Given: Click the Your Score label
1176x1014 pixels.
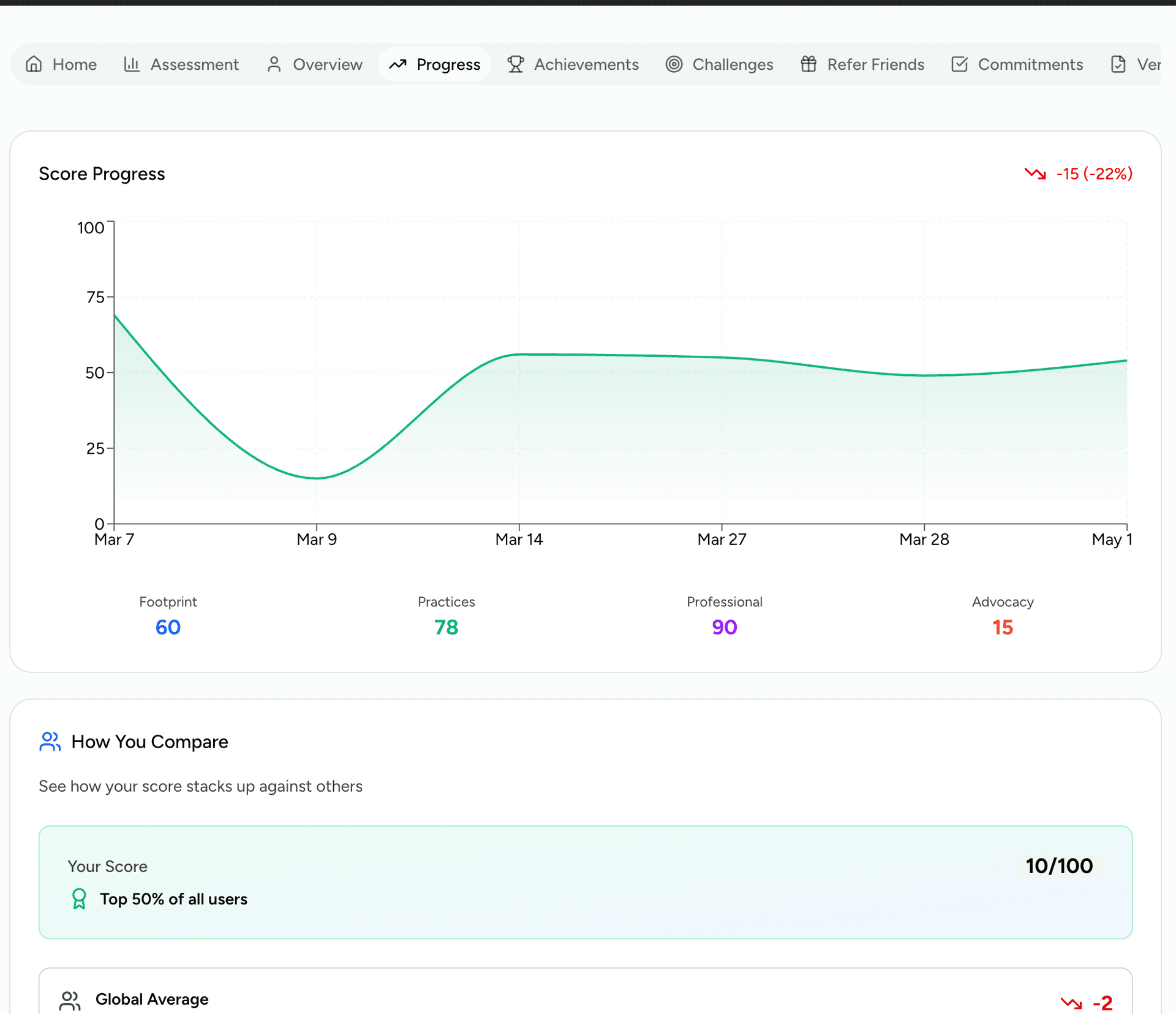Looking at the screenshot, I should (107, 866).
